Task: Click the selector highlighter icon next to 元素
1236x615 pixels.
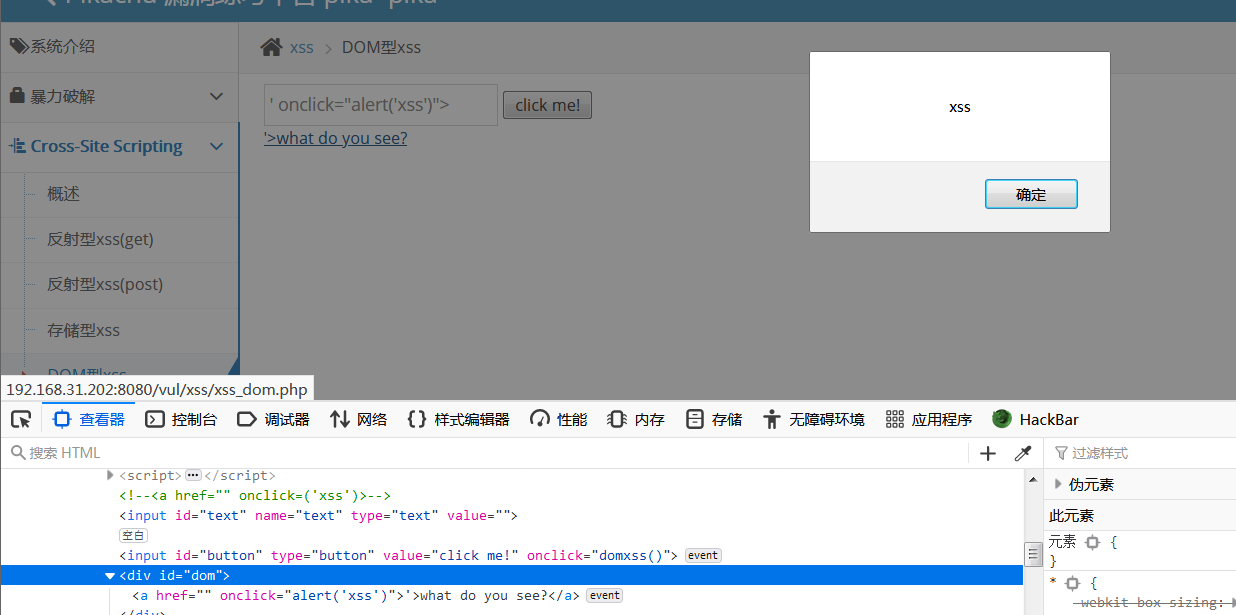Action: click(x=1092, y=542)
